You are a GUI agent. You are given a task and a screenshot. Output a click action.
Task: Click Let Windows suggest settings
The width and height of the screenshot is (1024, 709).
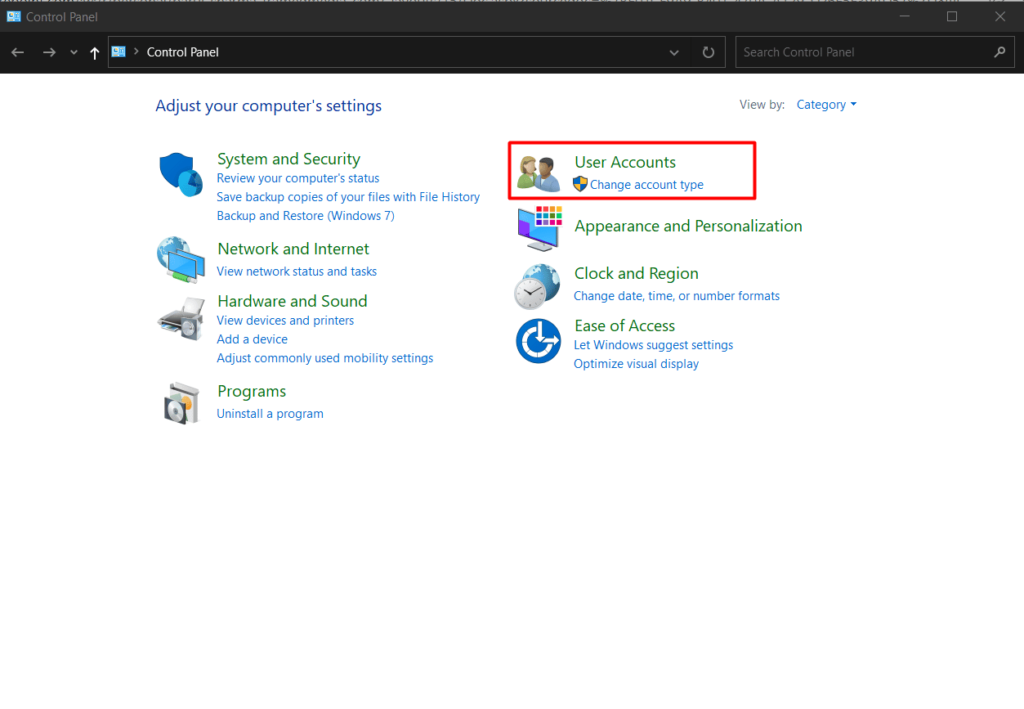(x=653, y=345)
